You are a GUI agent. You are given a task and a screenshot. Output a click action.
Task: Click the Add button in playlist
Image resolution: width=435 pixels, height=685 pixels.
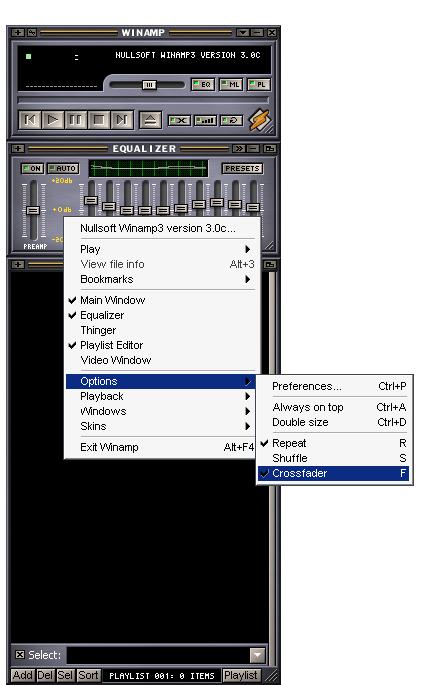(x=22, y=675)
